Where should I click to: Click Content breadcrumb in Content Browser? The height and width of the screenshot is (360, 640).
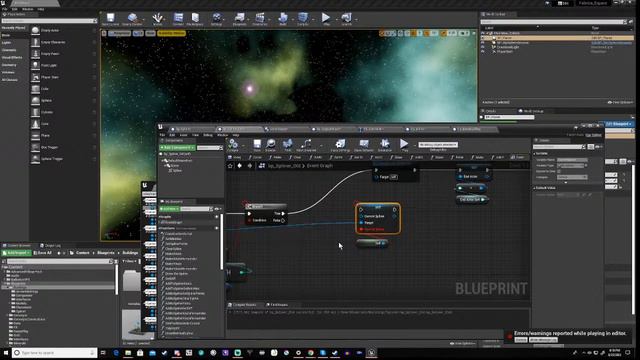coord(82,253)
